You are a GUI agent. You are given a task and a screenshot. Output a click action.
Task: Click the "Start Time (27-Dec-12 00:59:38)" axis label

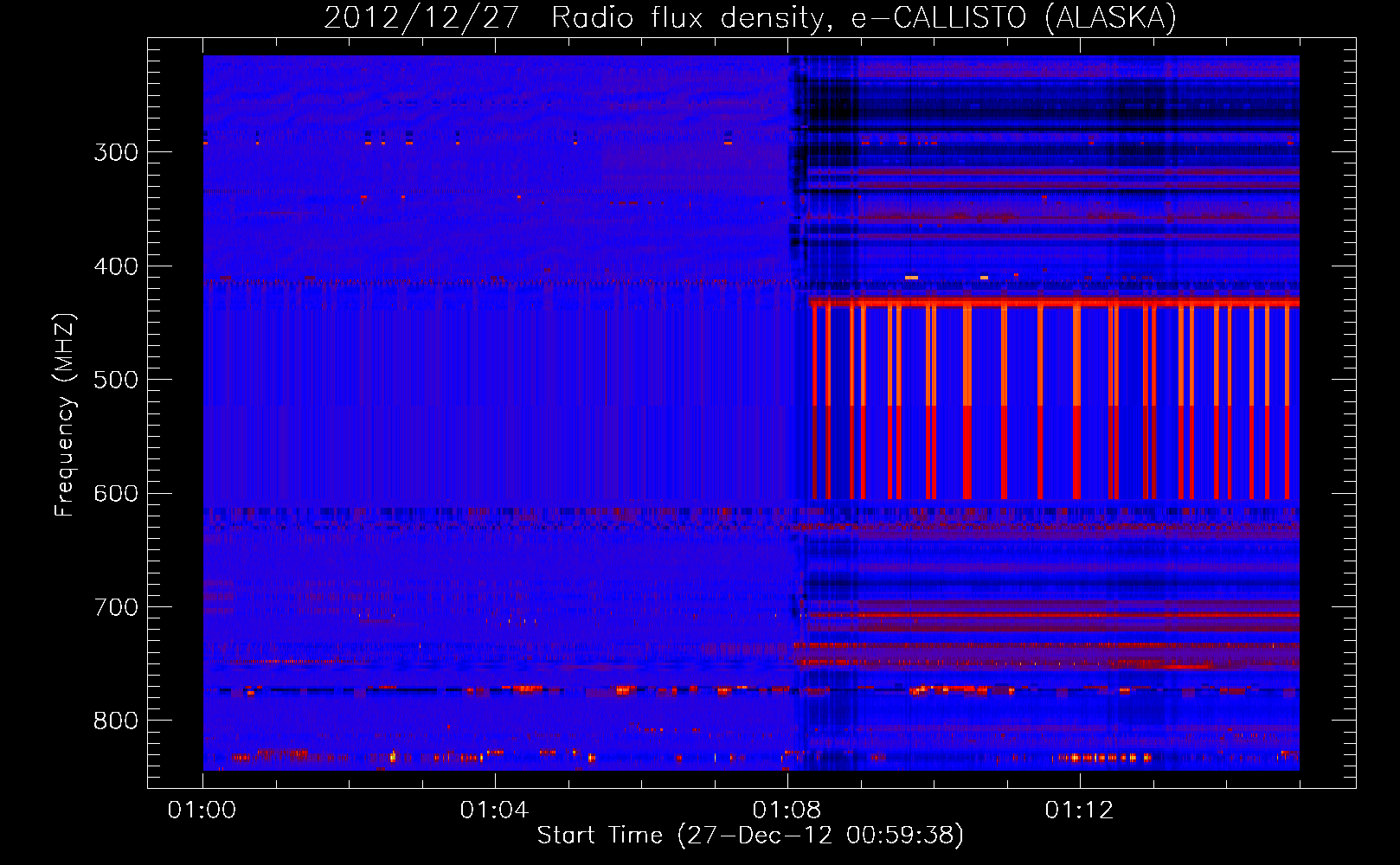point(750,836)
